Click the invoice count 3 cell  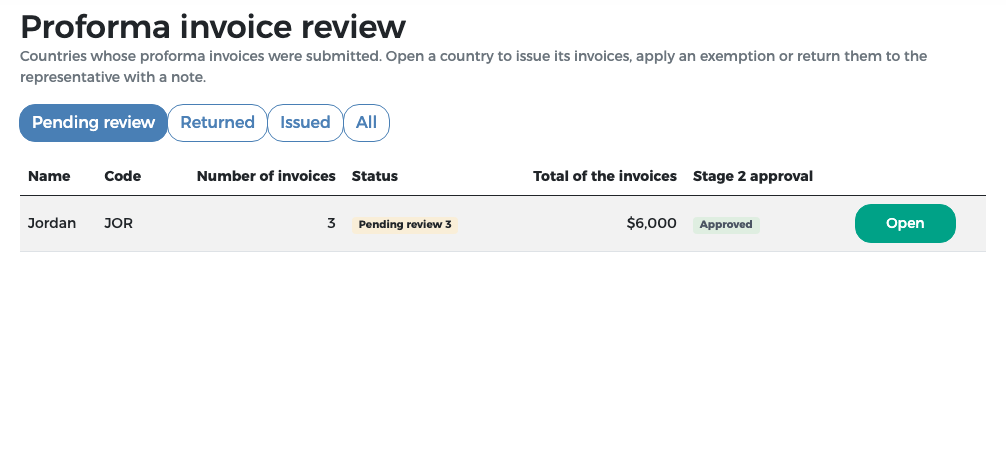point(331,223)
